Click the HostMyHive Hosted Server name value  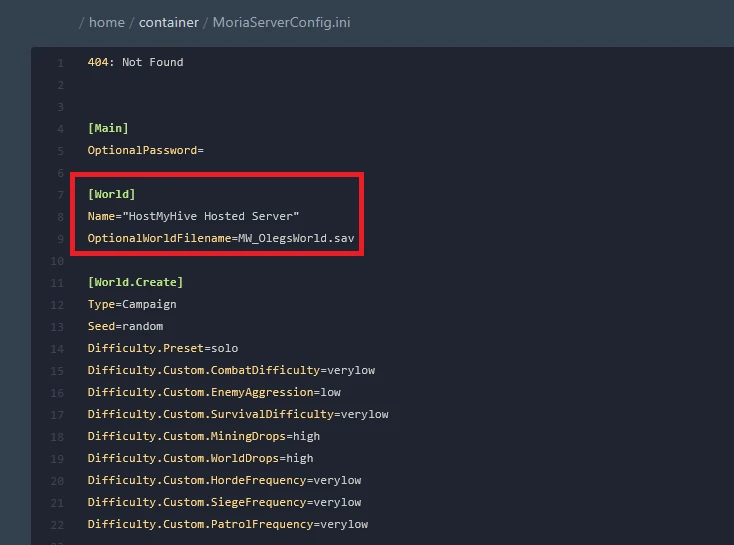click(x=213, y=216)
